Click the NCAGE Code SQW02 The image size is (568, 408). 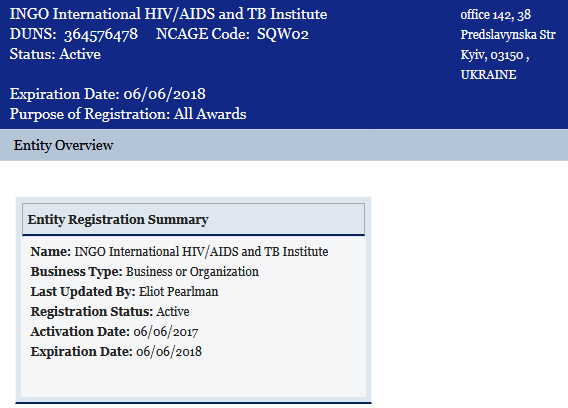click(x=283, y=34)
